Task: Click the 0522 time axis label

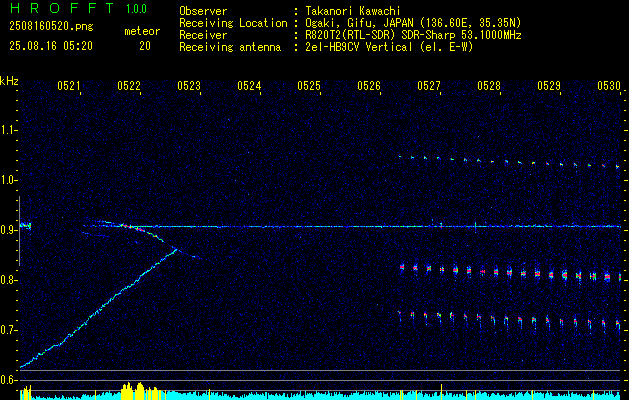Action: point(129,85)
